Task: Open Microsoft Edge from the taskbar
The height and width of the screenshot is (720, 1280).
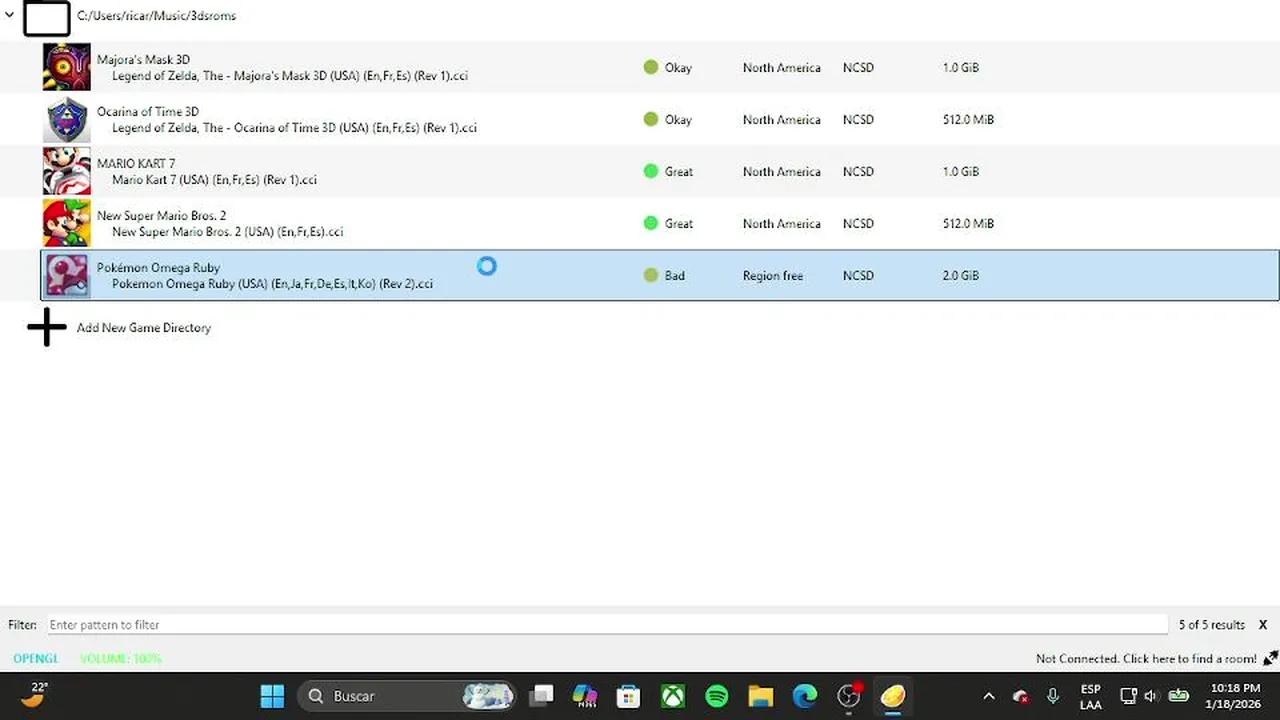Action: click(x=805, y=696)
